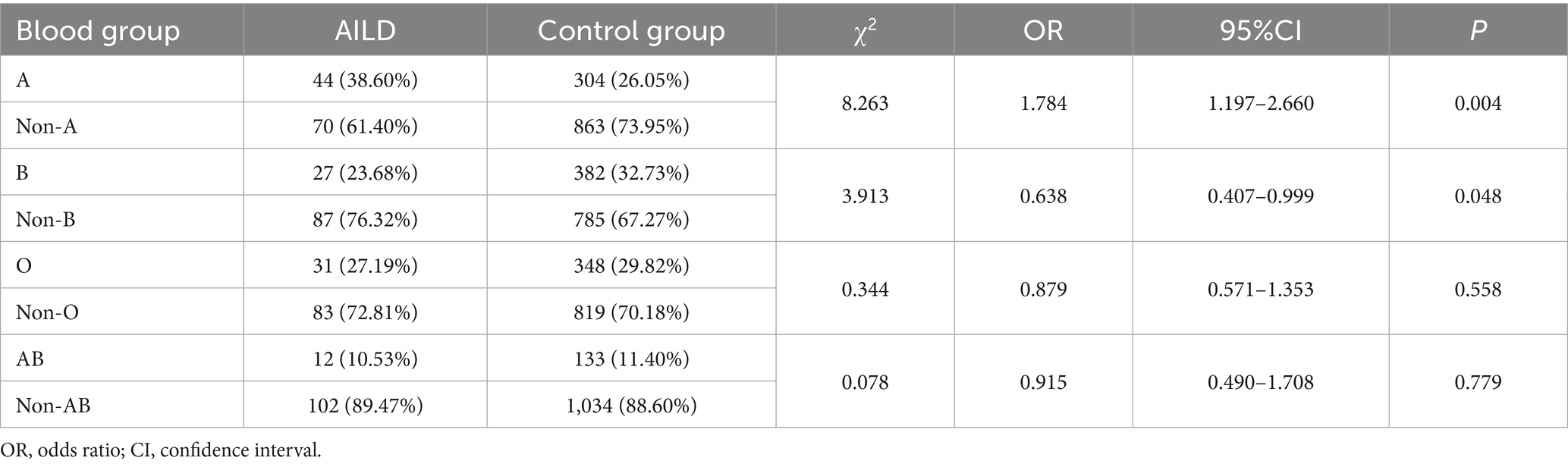Screen dimensions: 1568x467
Task: Select the Non-A row label
Action: 46,126
